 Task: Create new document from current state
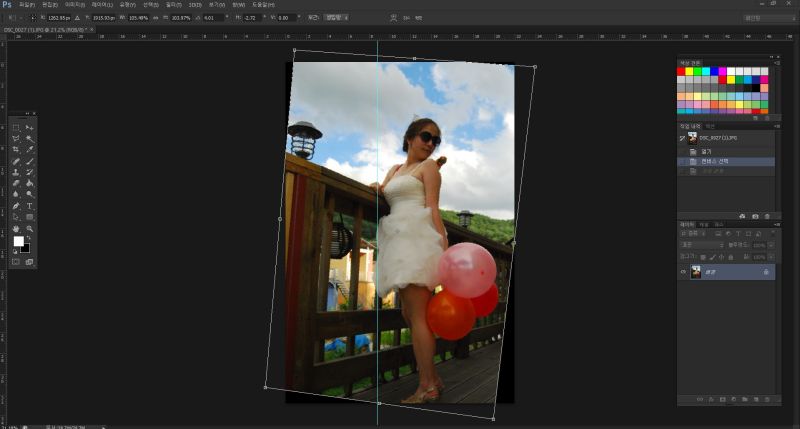[x=742, y=217]
